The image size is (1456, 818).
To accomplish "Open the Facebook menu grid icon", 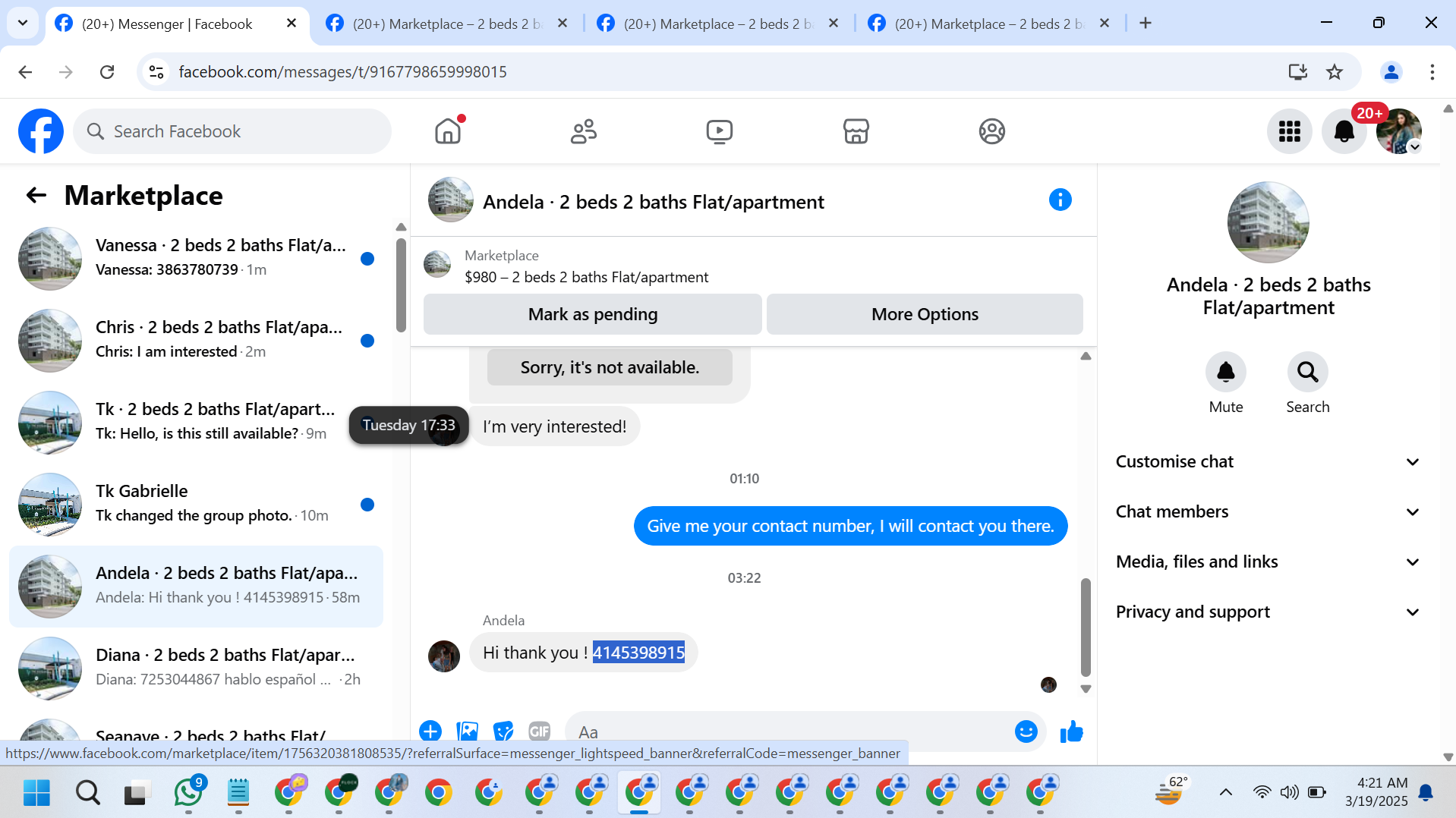I will coord(1289,131).
